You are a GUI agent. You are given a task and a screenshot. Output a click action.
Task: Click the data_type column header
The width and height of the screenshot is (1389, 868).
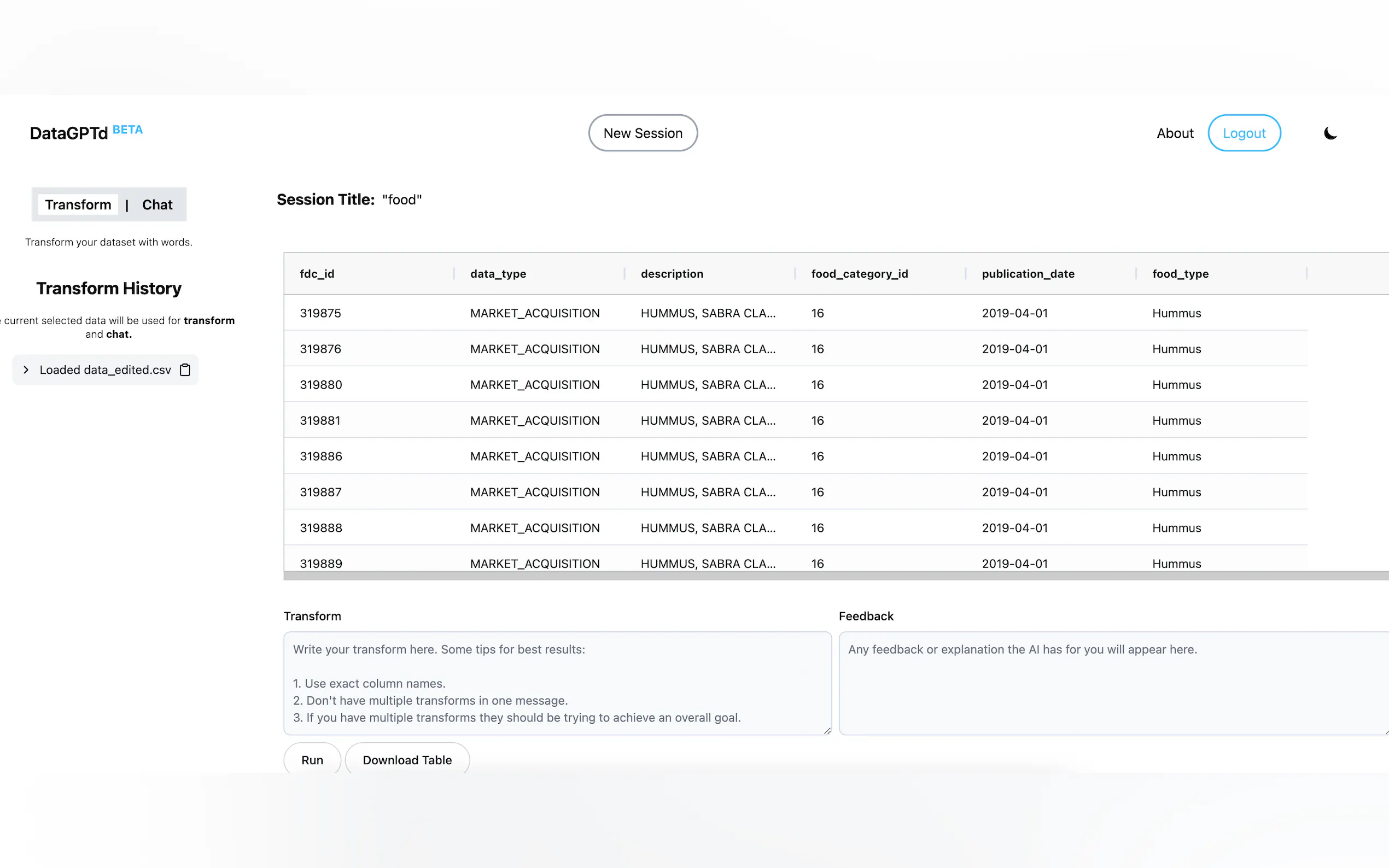coord(498,274)
